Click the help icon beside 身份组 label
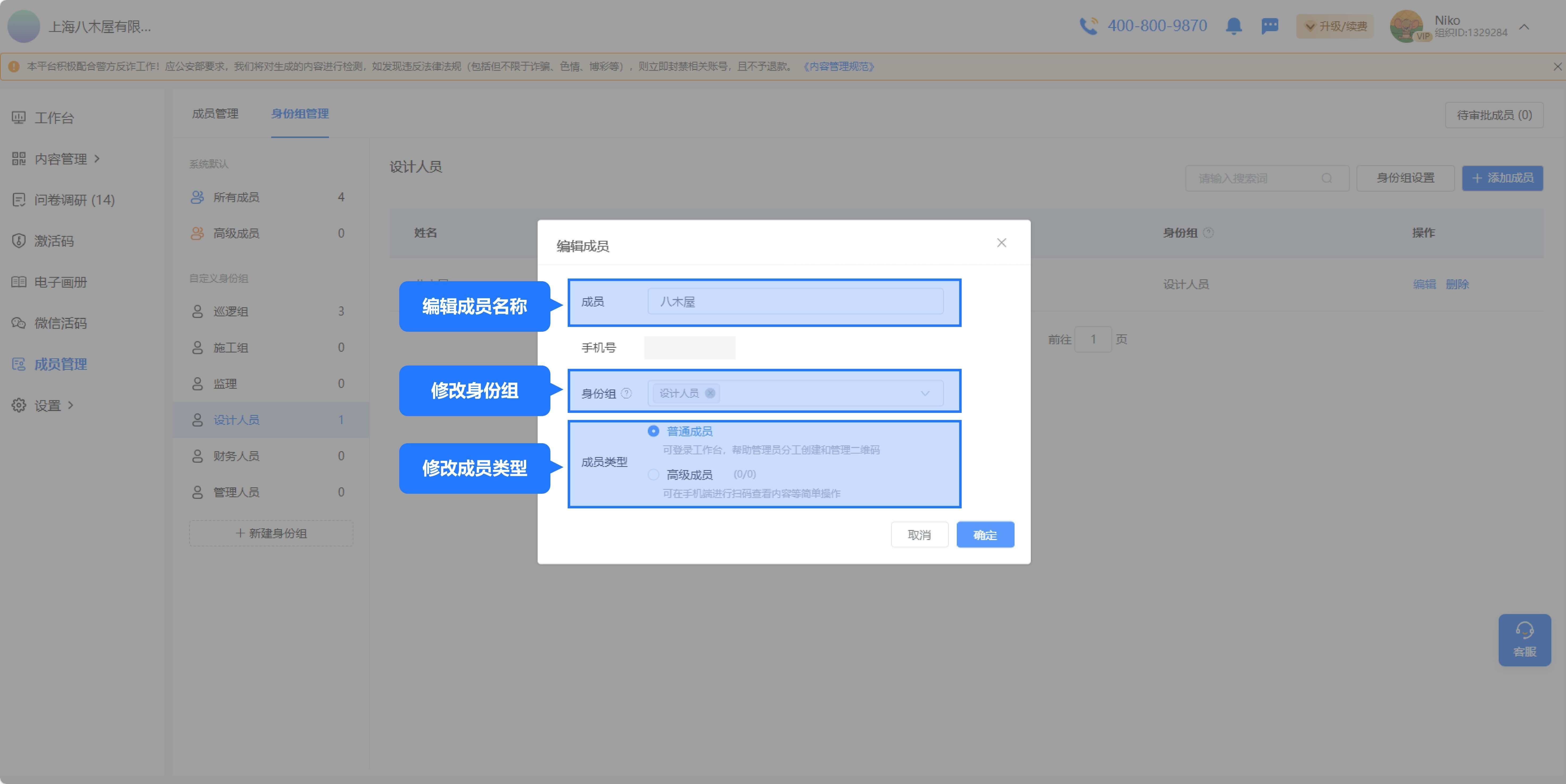Viewport: 1566px width, 784px height. click(626, 393)
